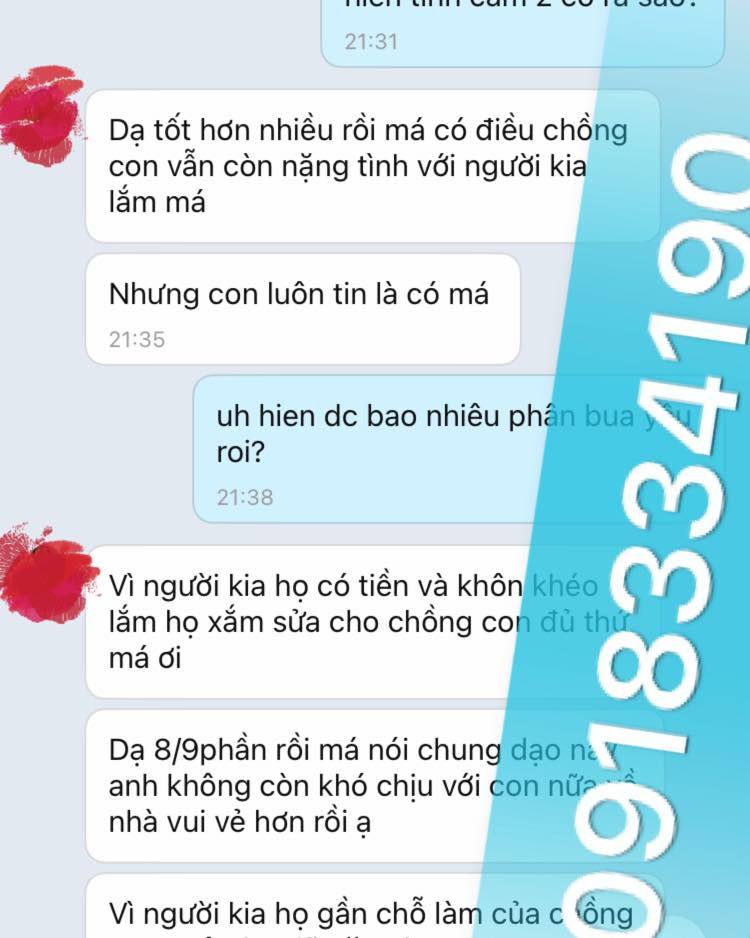The height and width of the screenshot is (938, 750).
Task: Select the message starting with "Dạ 8/9phần rồi má"
Action: pyautogui.click(x=374, y=785)
